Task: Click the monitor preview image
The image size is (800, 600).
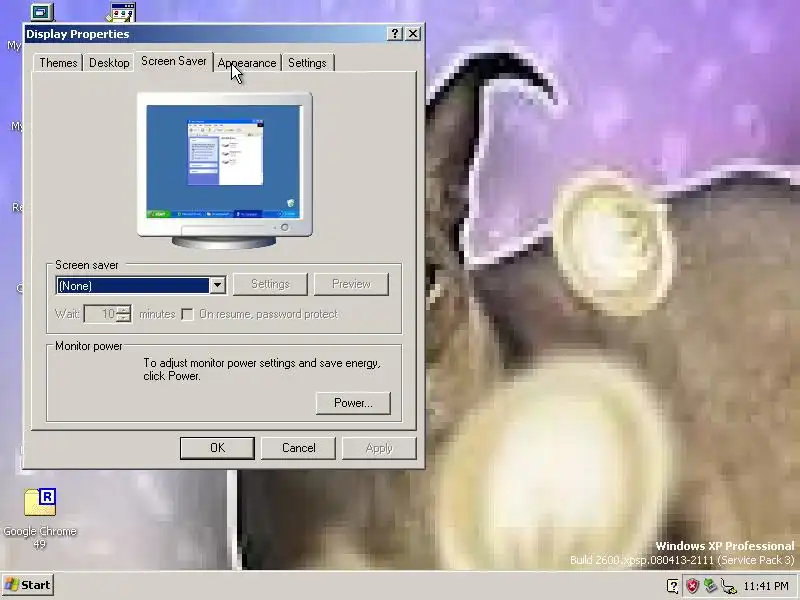Action: pyautogui.click(x=224, y=170)
